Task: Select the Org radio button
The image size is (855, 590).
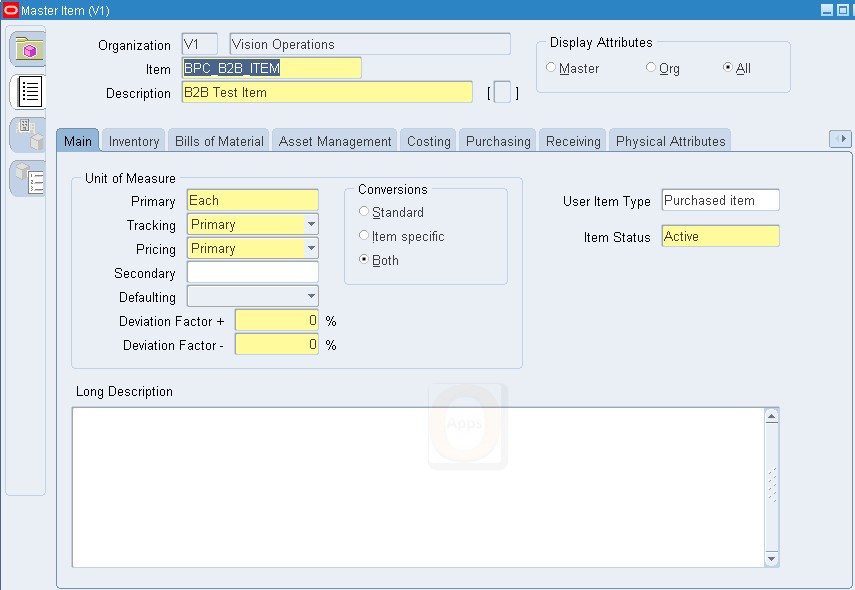Action: pyautogui.click(x=651, y=68)
